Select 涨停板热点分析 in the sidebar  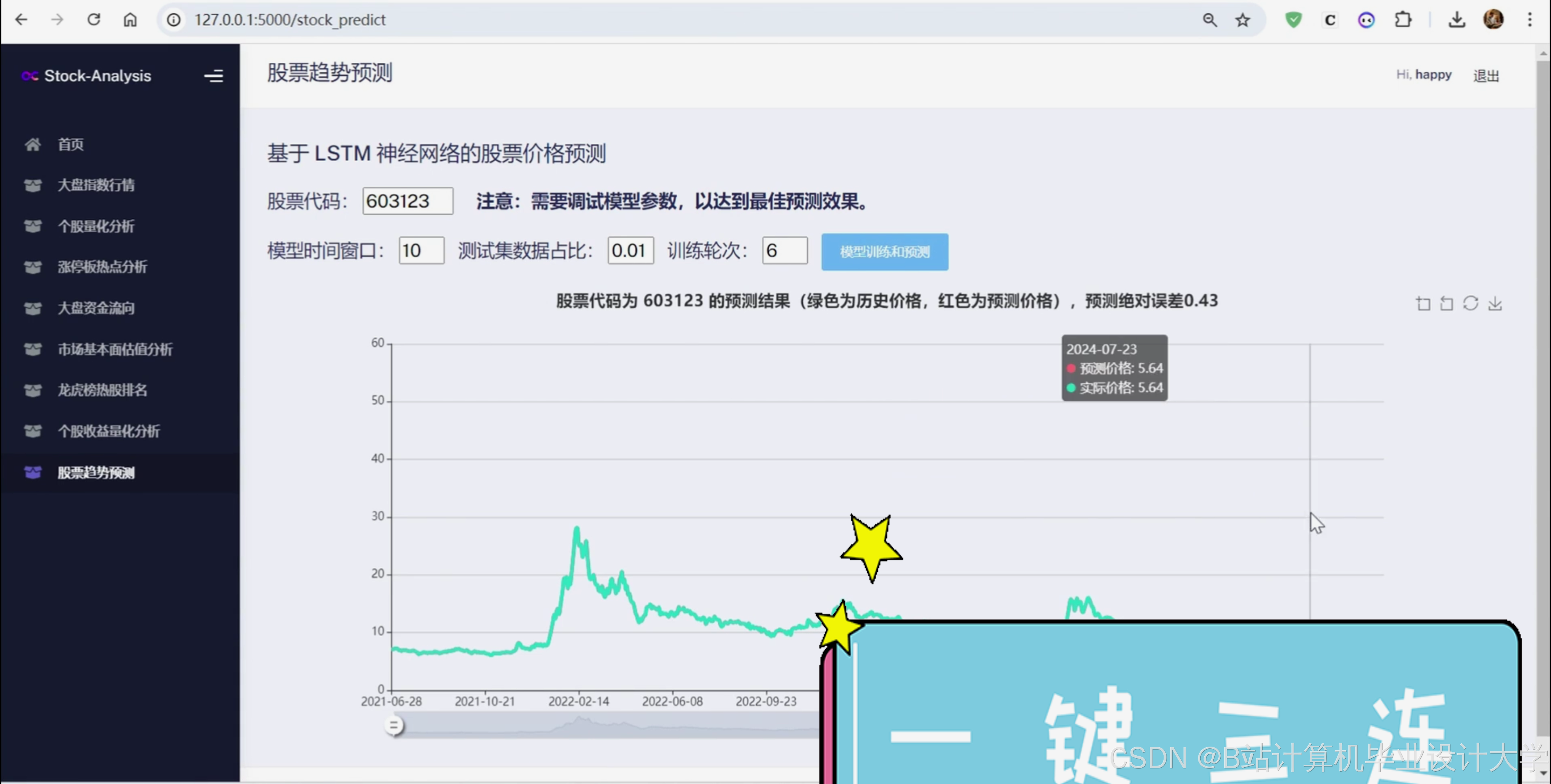pyautogui.click(x=102, y=268)
